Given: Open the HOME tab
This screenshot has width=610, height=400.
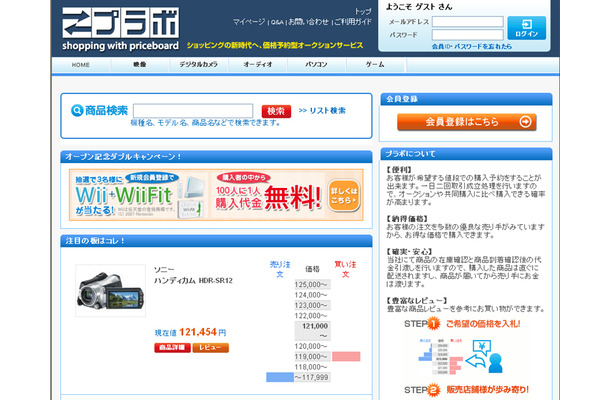Looking at the screenshot, I should (x=81, y=65).
